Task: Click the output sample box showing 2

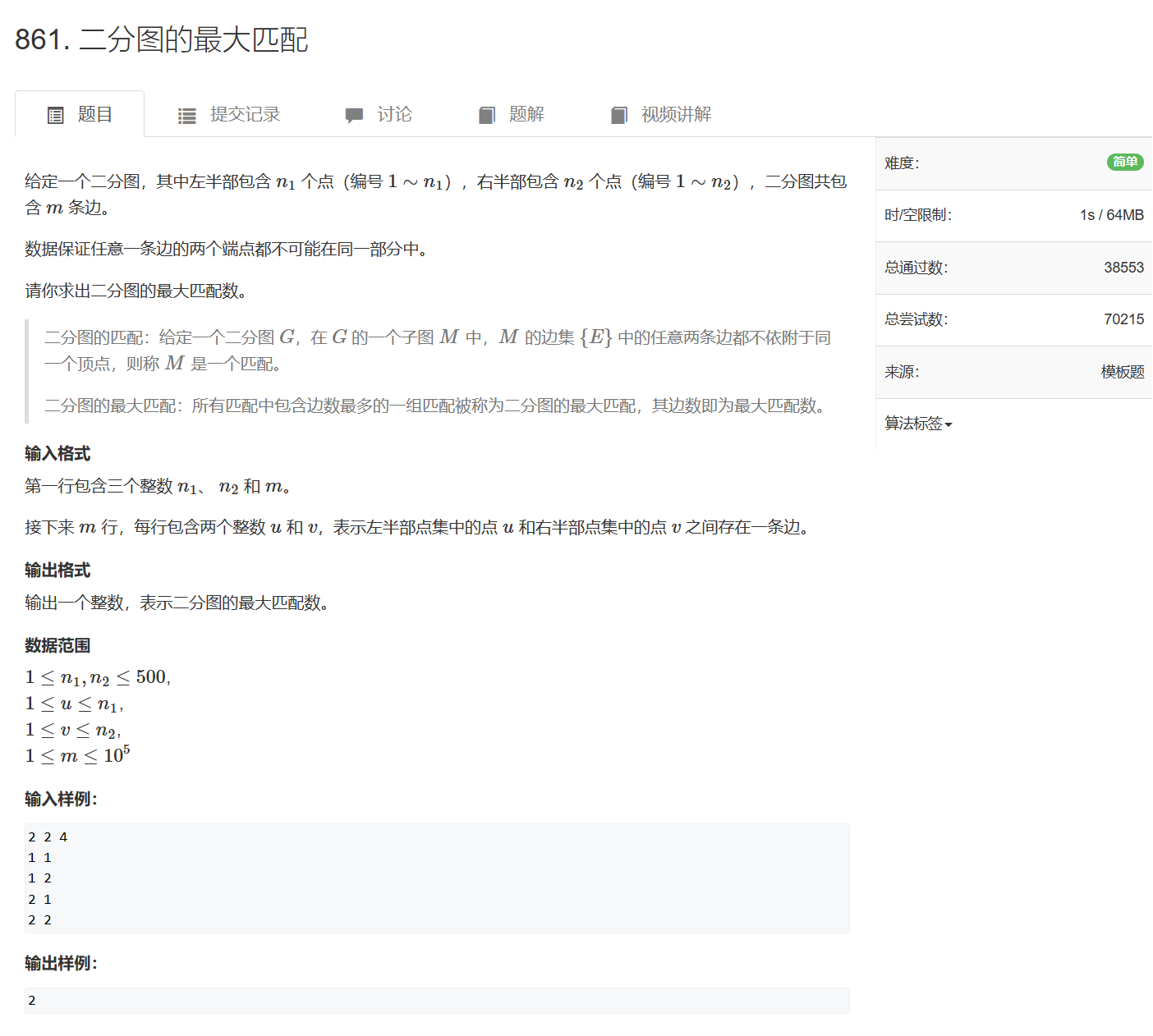Action: 437,1001
